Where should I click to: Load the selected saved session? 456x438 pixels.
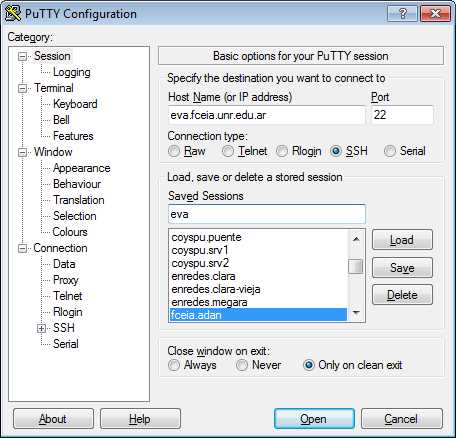(x=402, y=240)
